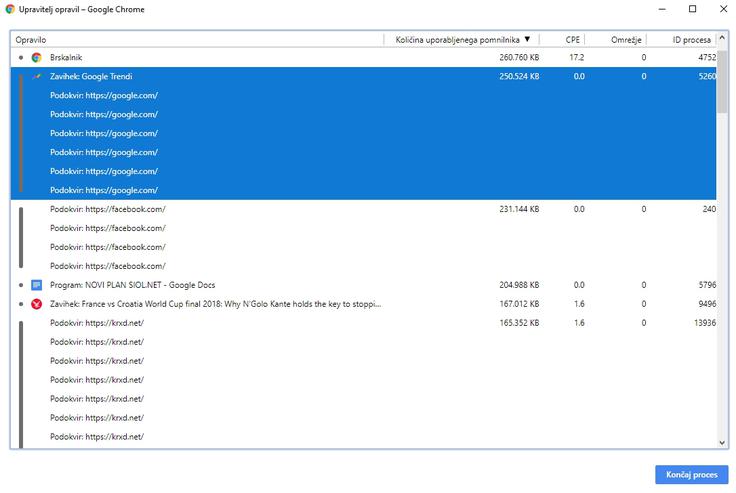The image size is (736, 493).
Task: Click the 165.352 KB memory value
Action: [519, 323]
